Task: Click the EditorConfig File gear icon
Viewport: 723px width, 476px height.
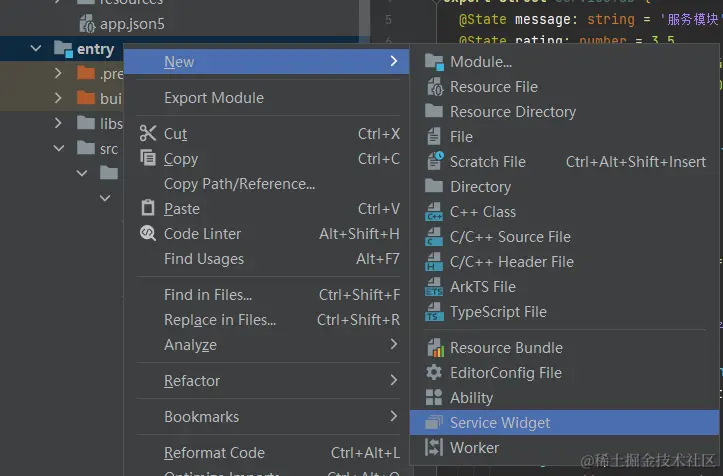Action: point(434,373)
